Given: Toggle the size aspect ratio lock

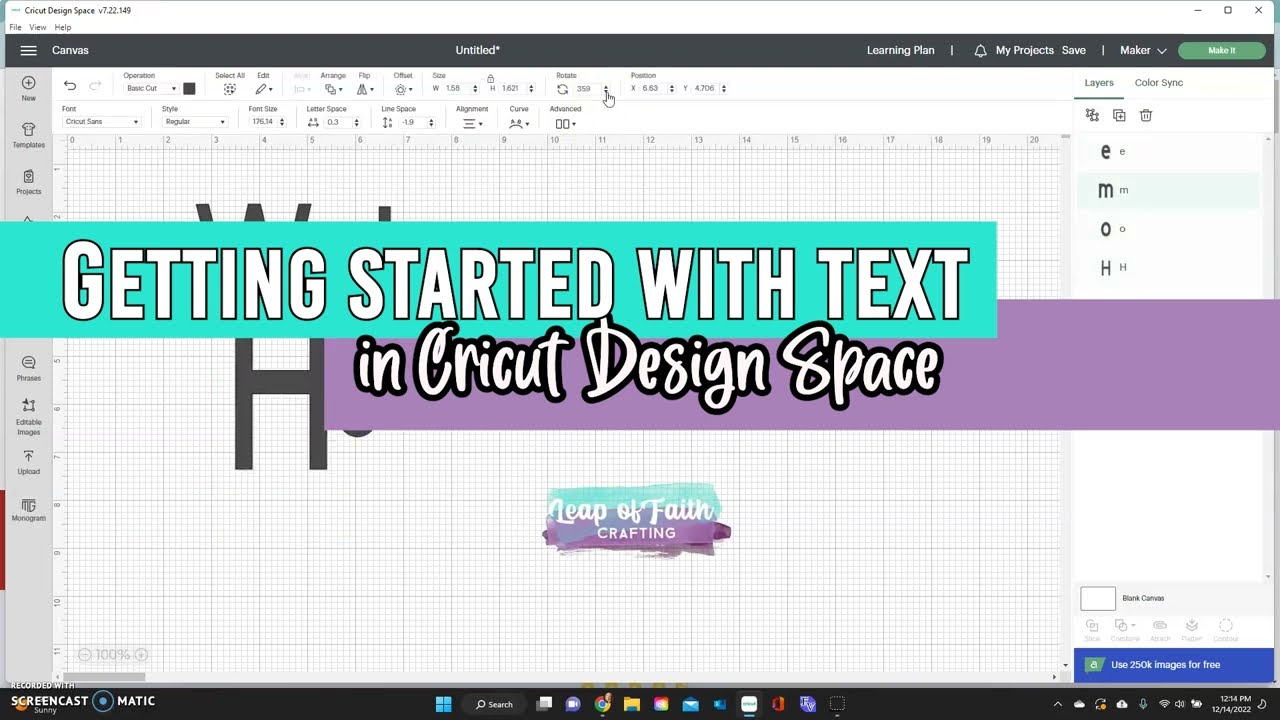Looking at the screenshot, I should pyautogui.click(x=490, y=78).
